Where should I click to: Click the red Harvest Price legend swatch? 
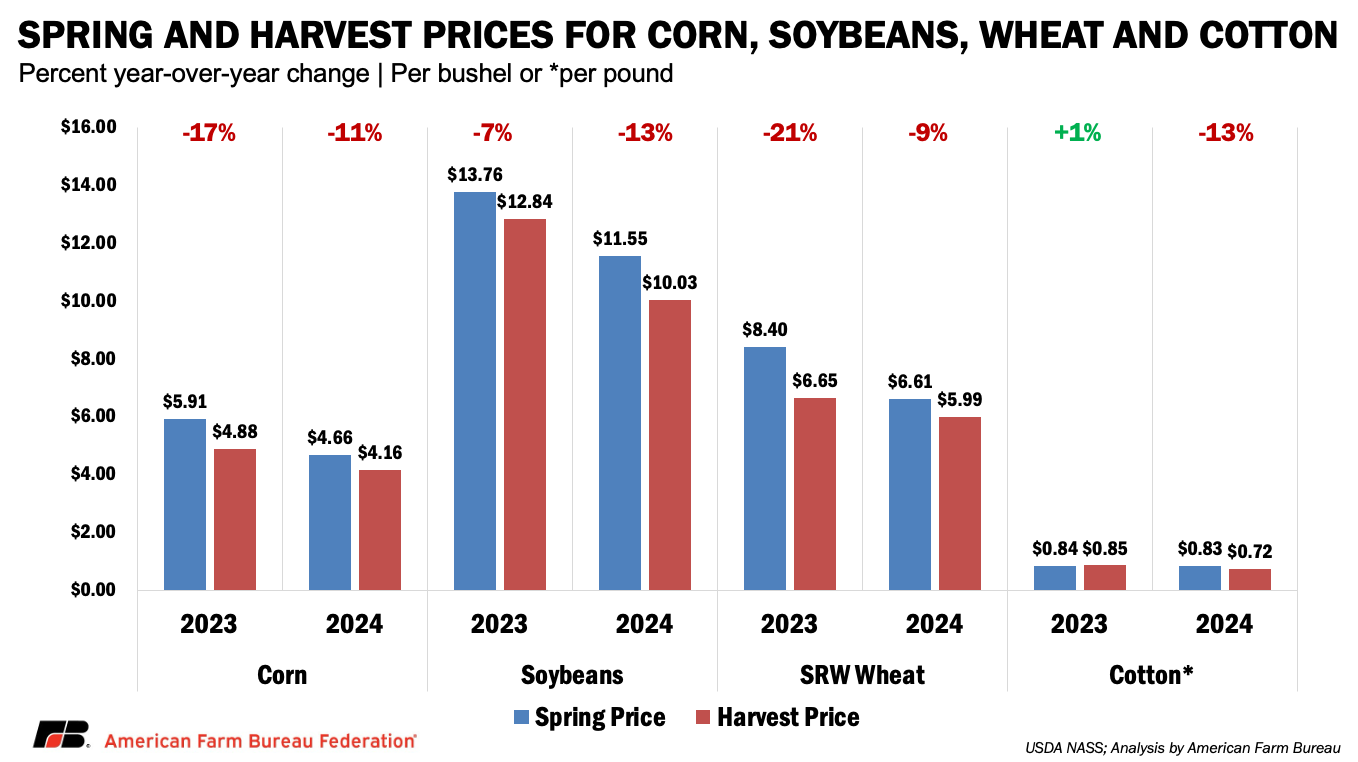pyautogui.click(x=703, y=717)
